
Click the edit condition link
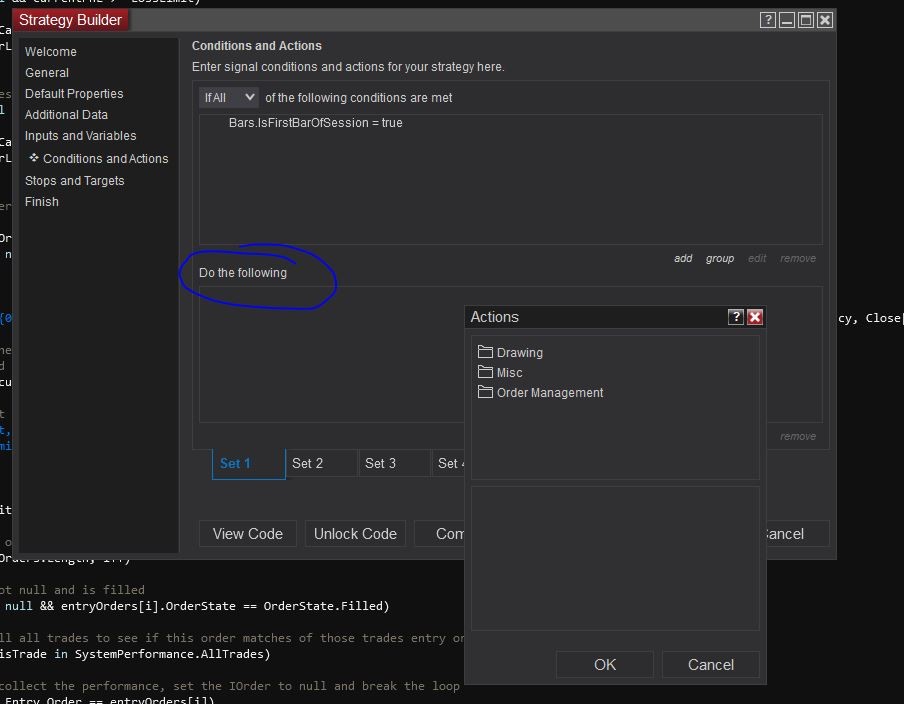(757, 258)
